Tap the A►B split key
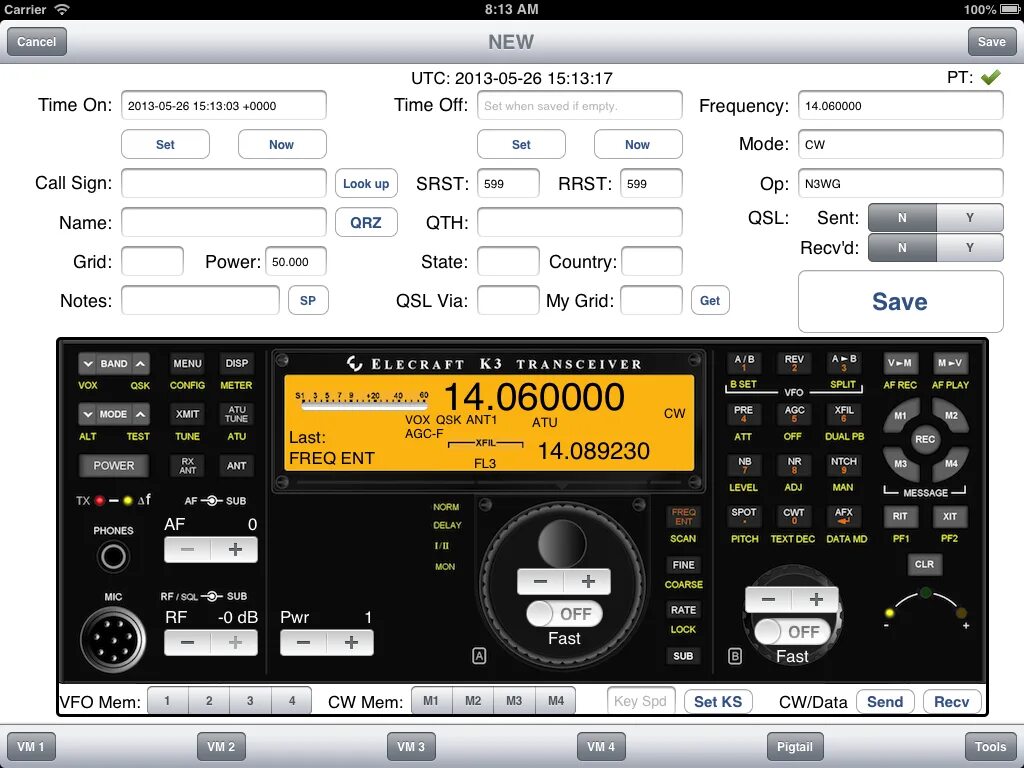The image size is (1024, 768). tap(844, 362)
